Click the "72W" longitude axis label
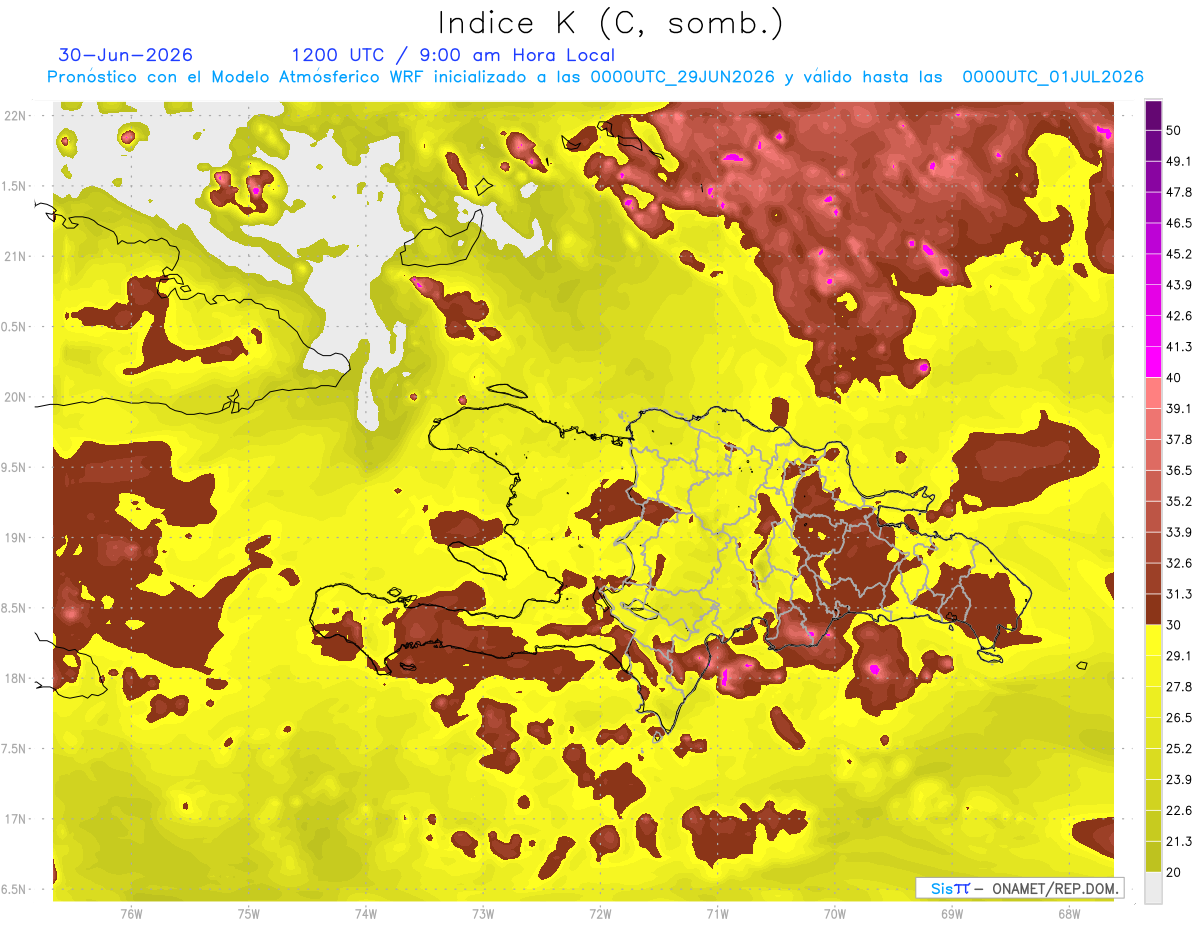This screenshot has height=927, width=1200. (600, 913)
